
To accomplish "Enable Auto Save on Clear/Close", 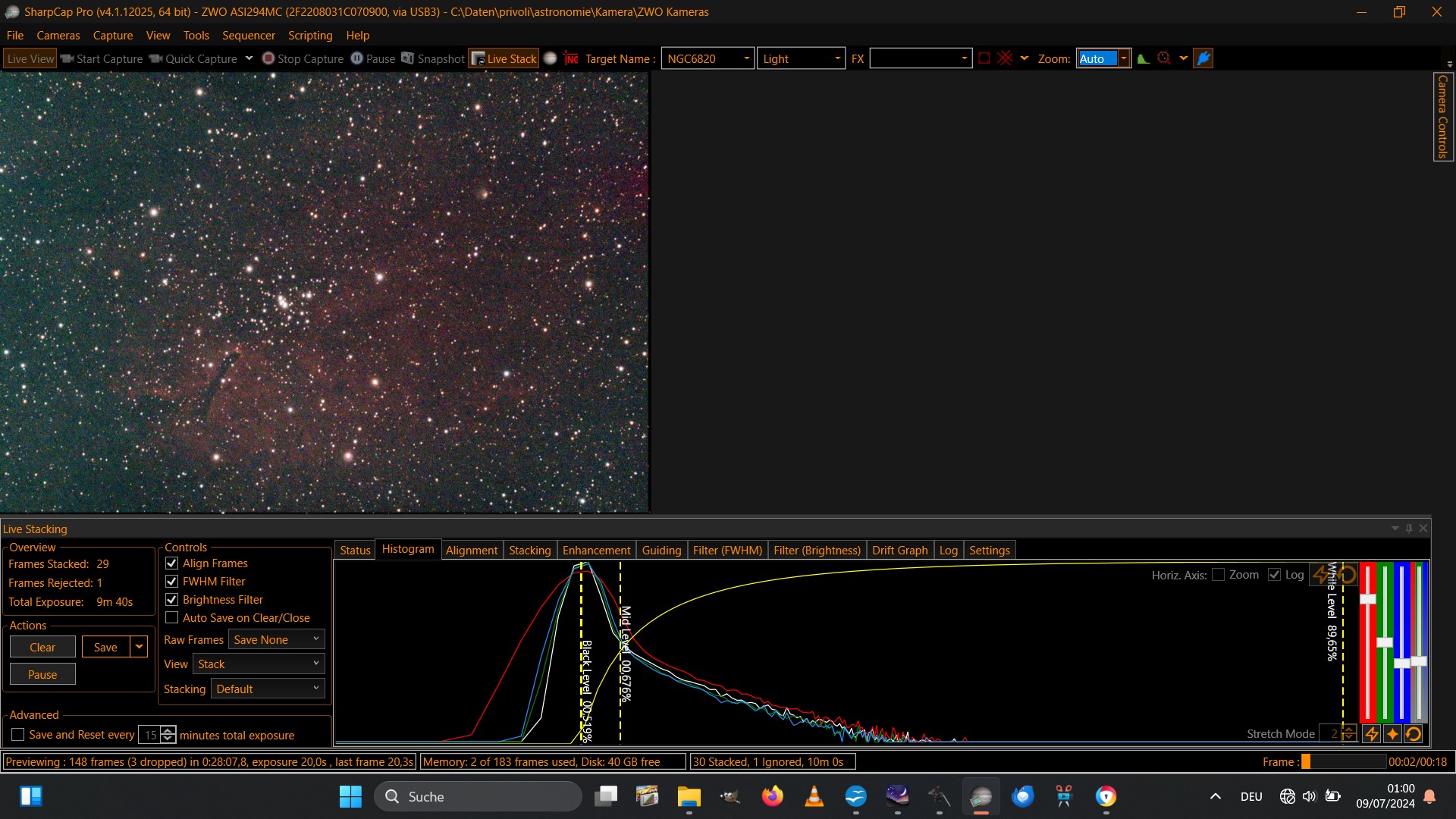I will [x=172, y=618].
